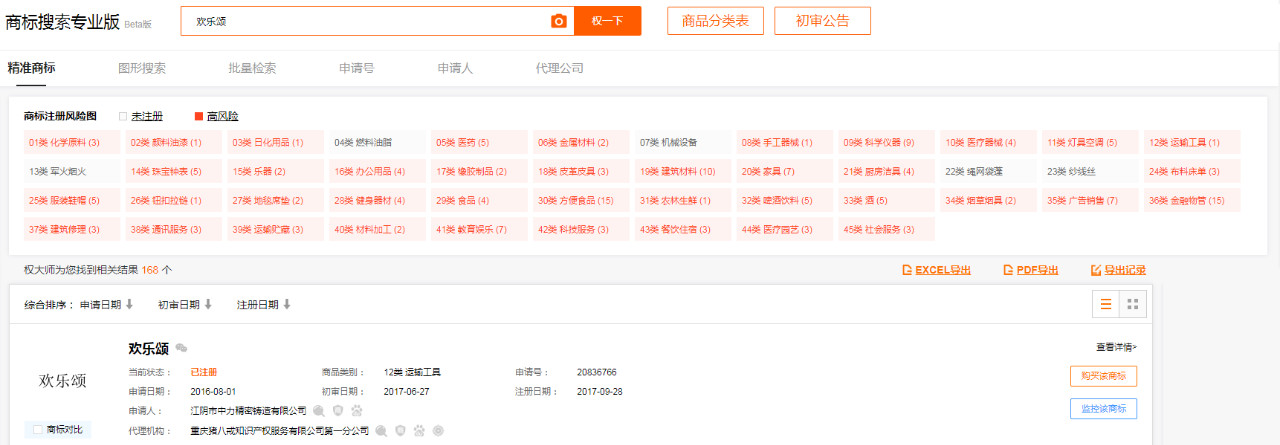Switch to the 代理公司 tab
The width and height of the screenshot is (1280, 445).
coord(559,68)
